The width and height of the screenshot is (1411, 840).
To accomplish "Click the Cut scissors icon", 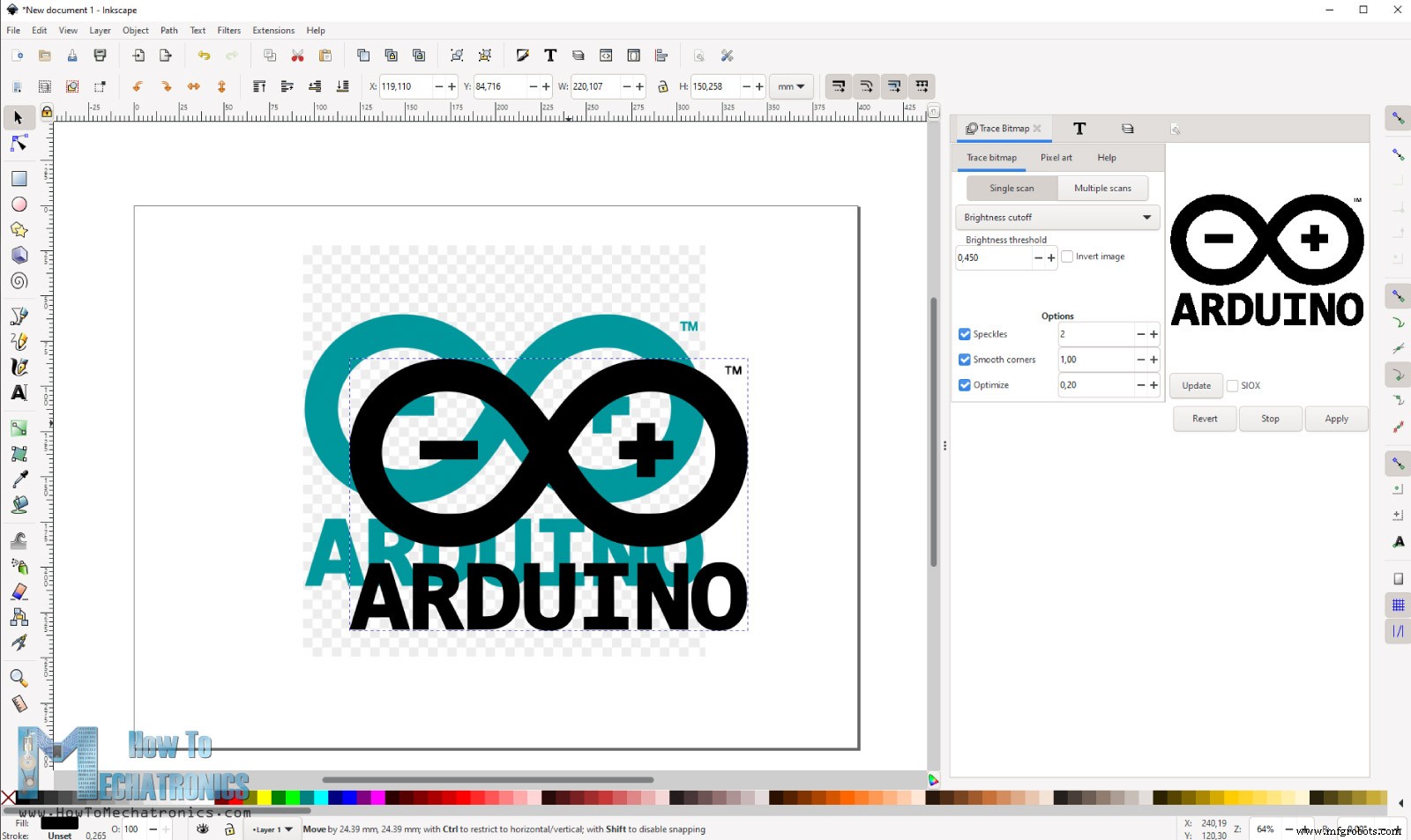I will 297,56.
